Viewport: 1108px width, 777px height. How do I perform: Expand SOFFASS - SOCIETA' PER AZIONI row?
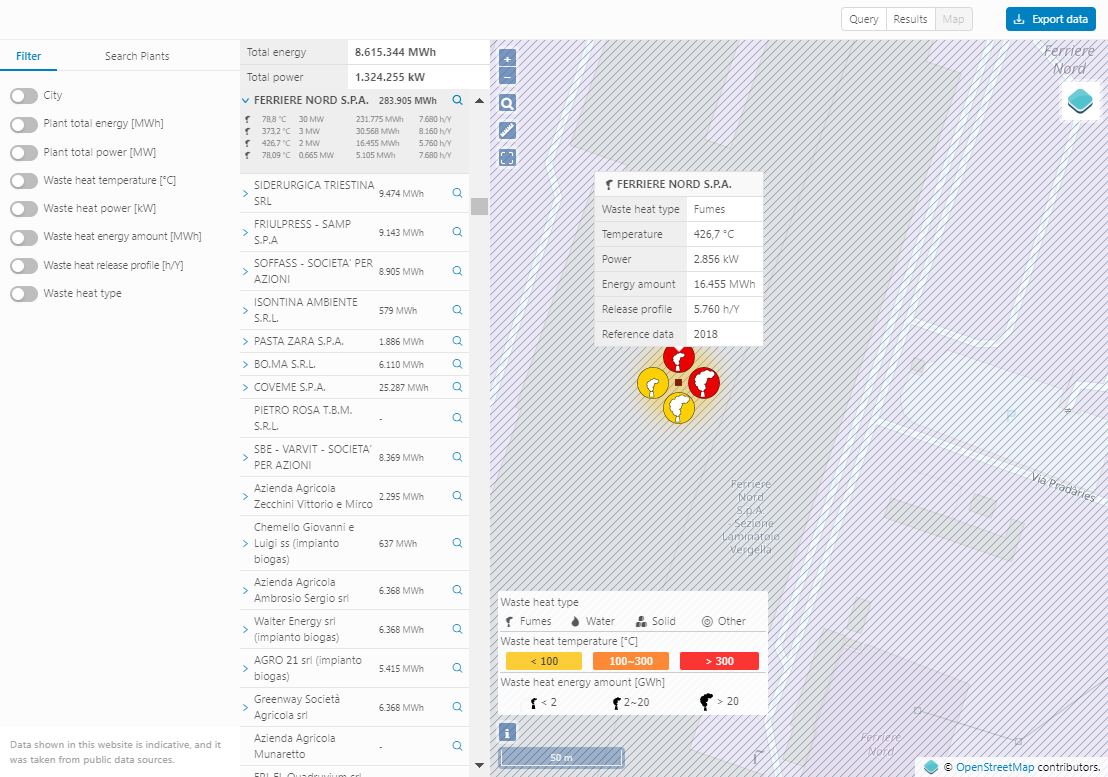tap(246, 271)
